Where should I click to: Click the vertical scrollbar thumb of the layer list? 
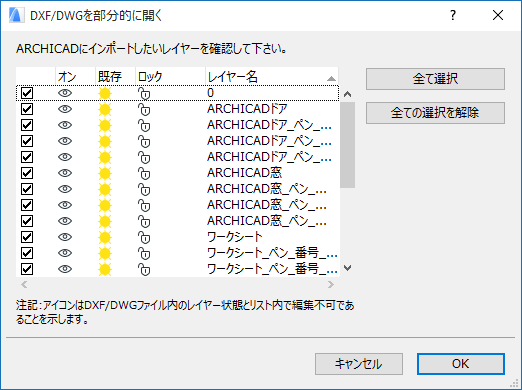pyautogui.click(x=347, y=145)
